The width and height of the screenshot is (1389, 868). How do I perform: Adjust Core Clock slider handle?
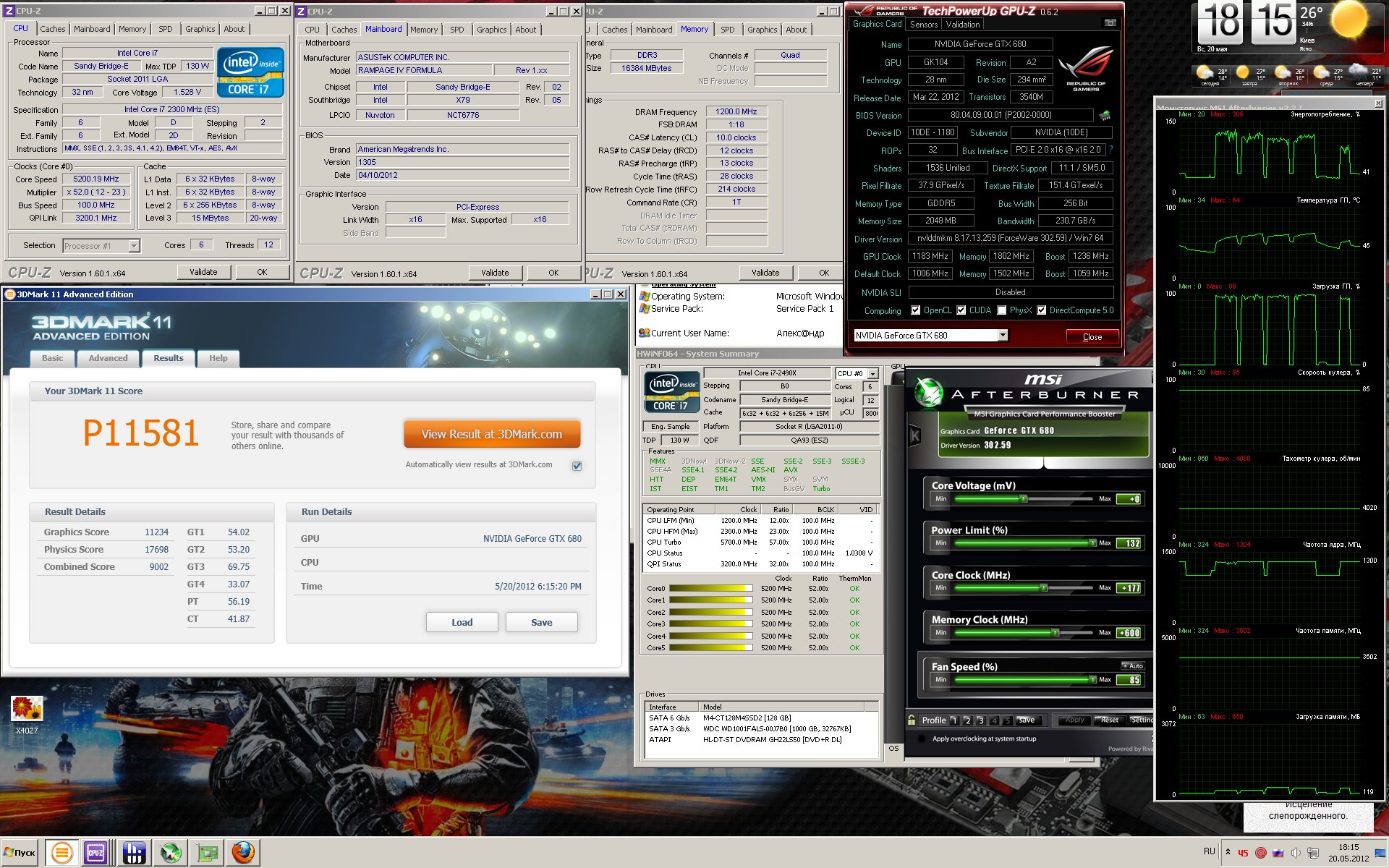pos(1043,587)
